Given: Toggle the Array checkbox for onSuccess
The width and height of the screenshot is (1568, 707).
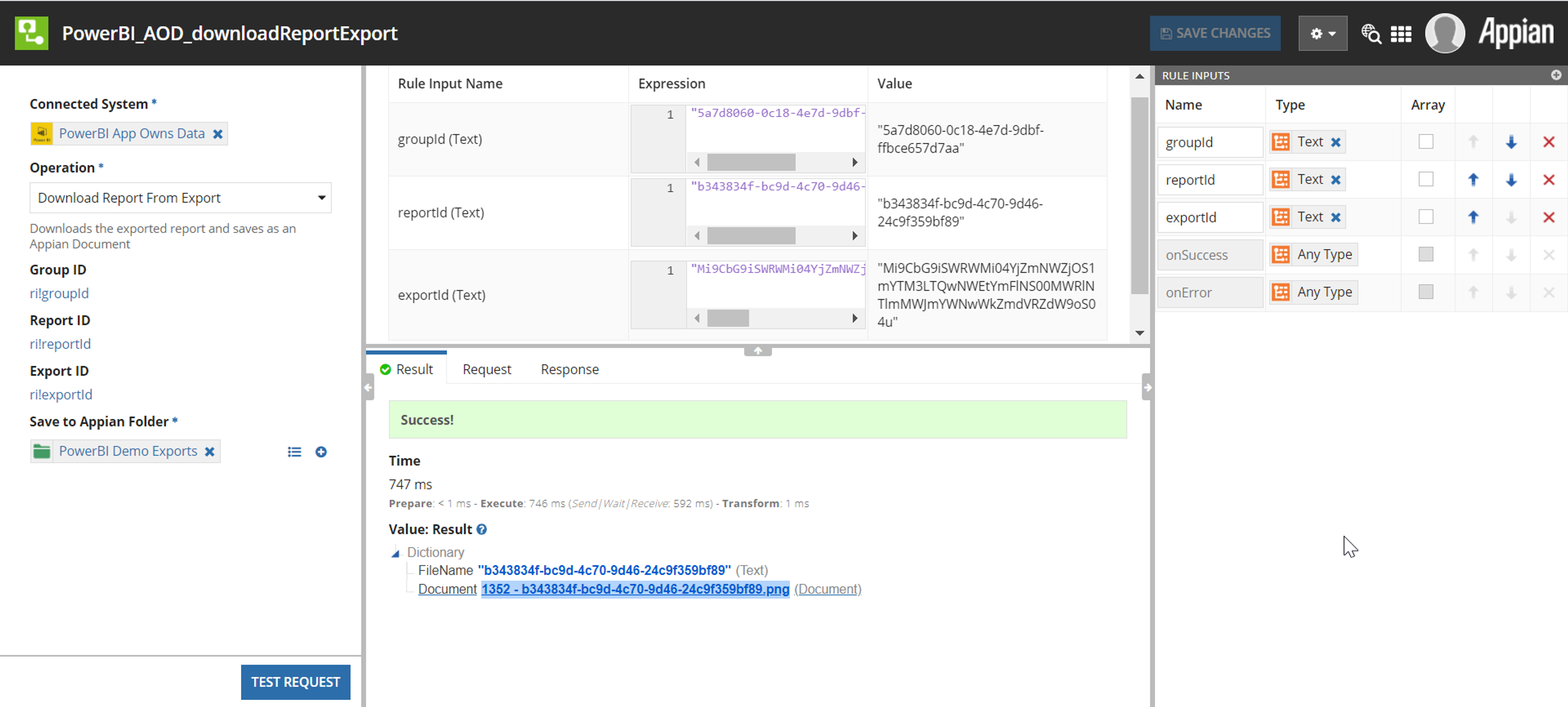Looking at the screenshot, I should (x=1425, y=254).
